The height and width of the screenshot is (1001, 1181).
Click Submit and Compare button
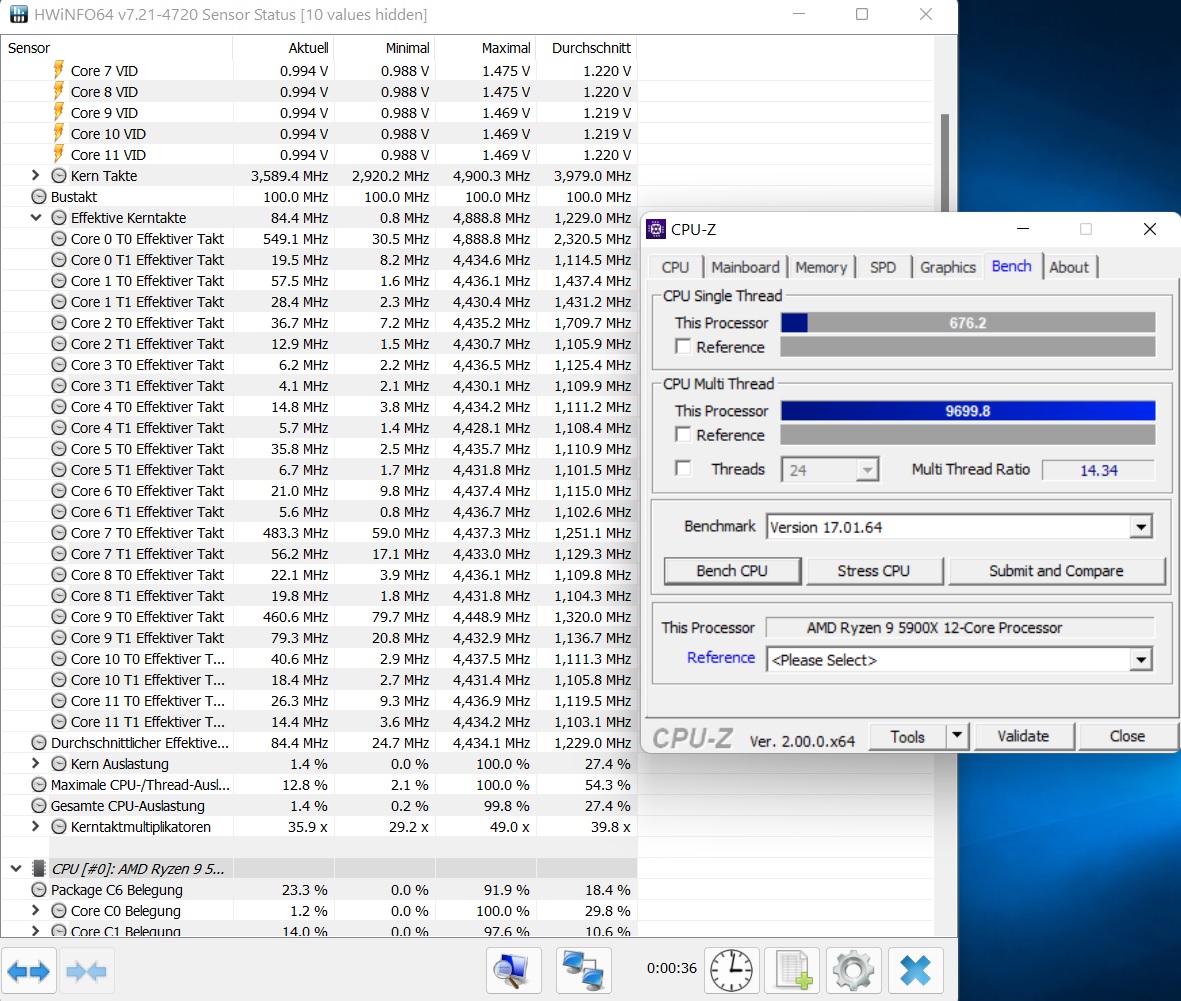(x=1056, y=571)
